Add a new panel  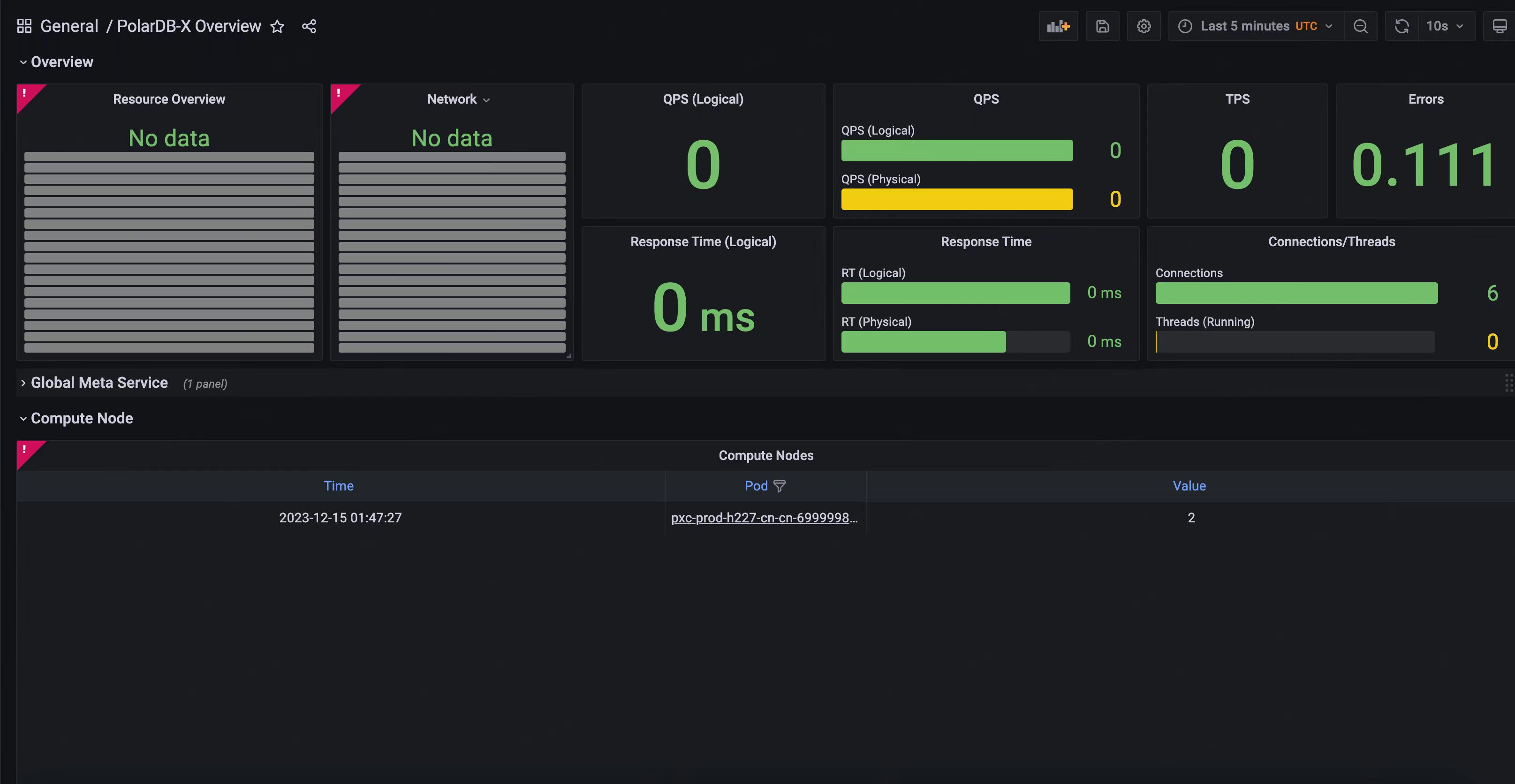[1058, 26]
